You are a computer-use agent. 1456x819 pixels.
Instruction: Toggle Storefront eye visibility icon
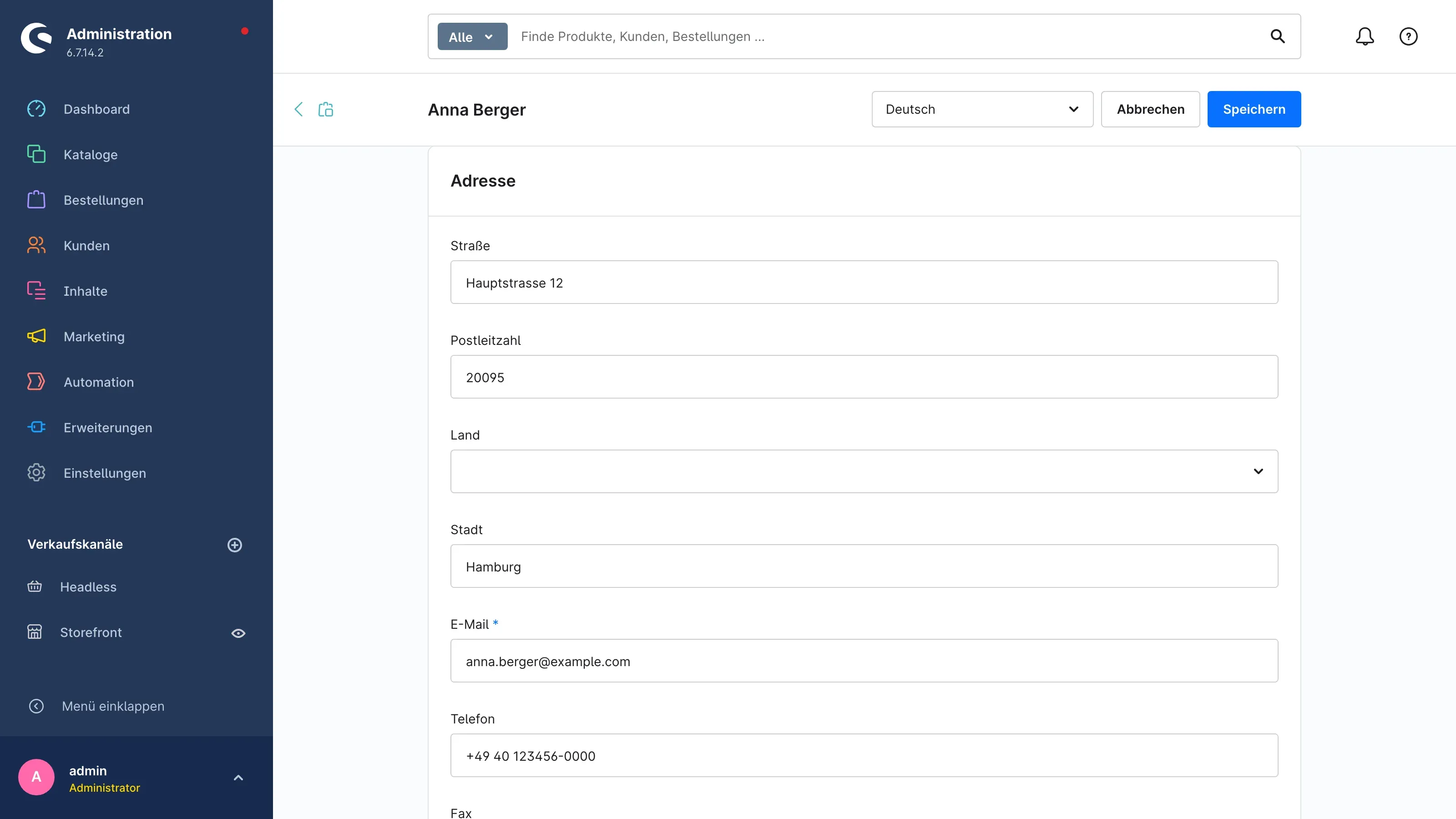click(x=238, y=633)
